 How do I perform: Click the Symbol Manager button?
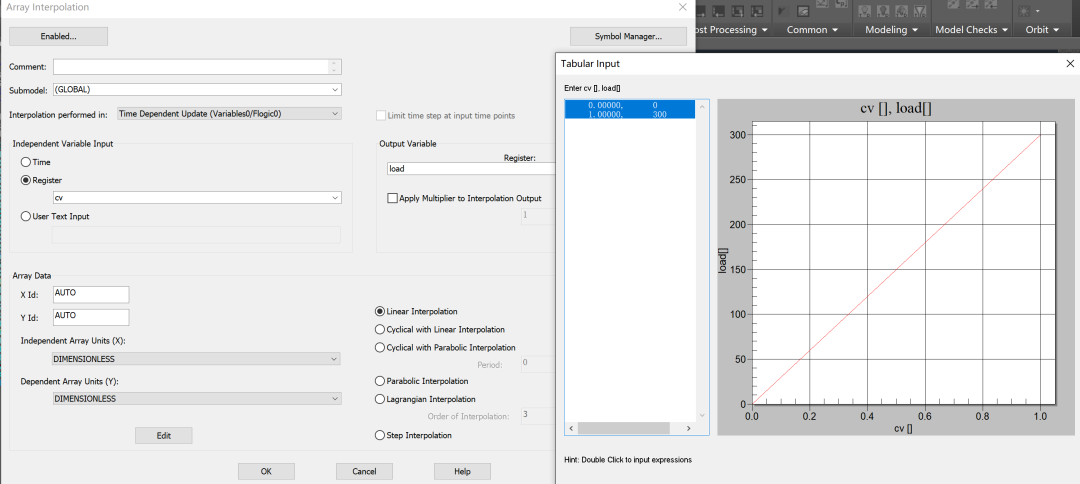628,36
